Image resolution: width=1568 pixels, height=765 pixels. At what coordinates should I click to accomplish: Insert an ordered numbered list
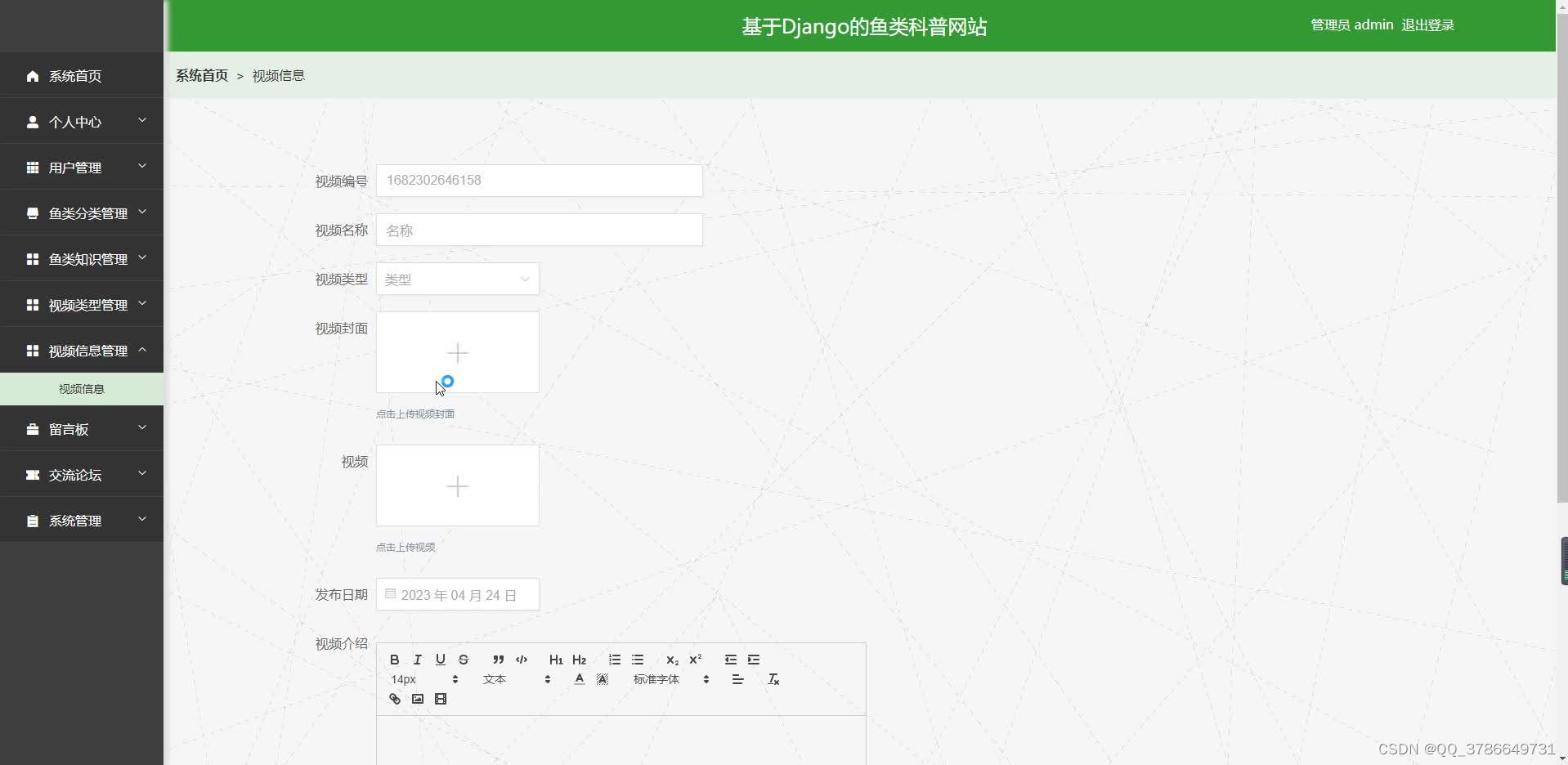(x=614, y=660)
